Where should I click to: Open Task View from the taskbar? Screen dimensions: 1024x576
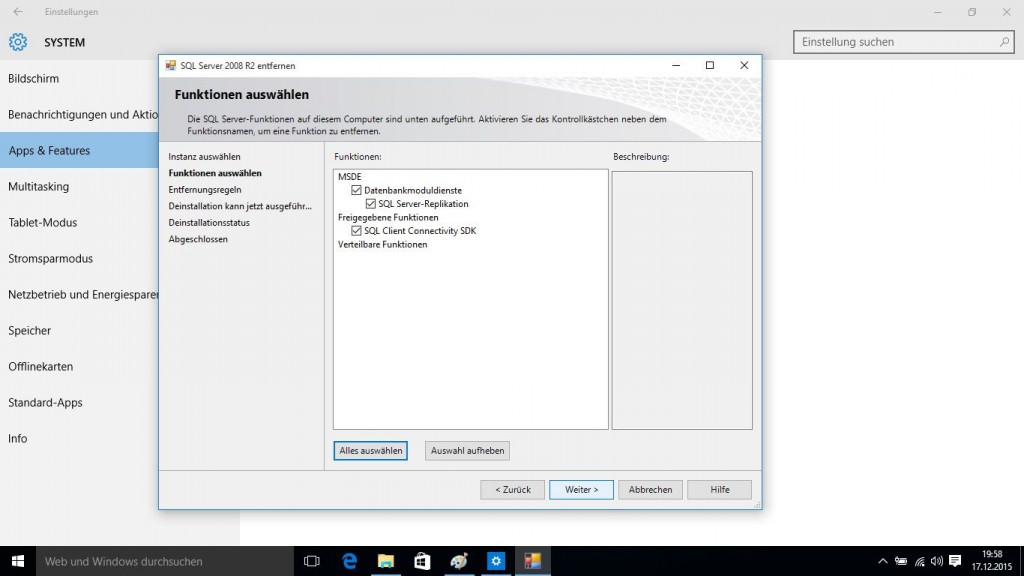311,561
